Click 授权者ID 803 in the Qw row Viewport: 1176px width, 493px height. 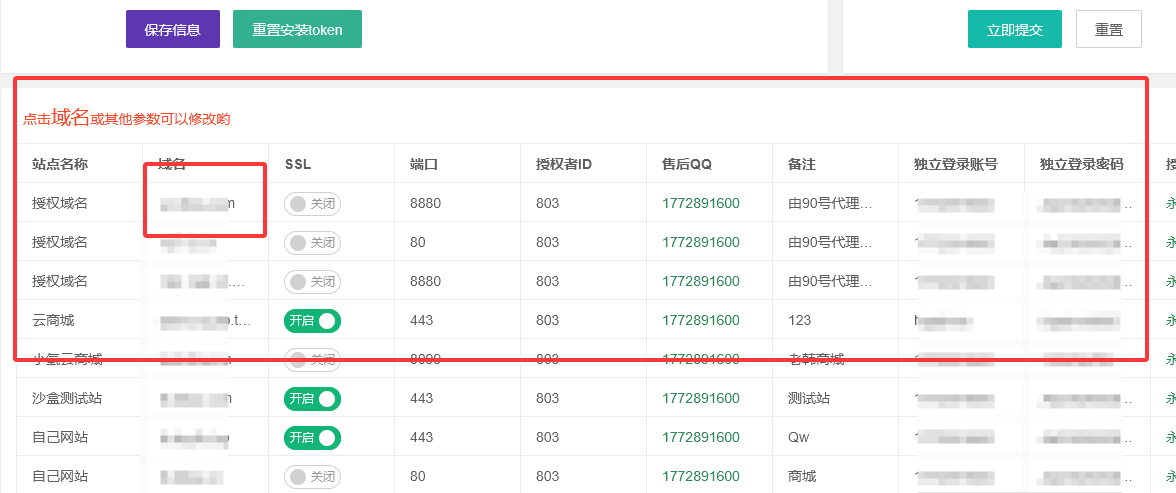548,437
